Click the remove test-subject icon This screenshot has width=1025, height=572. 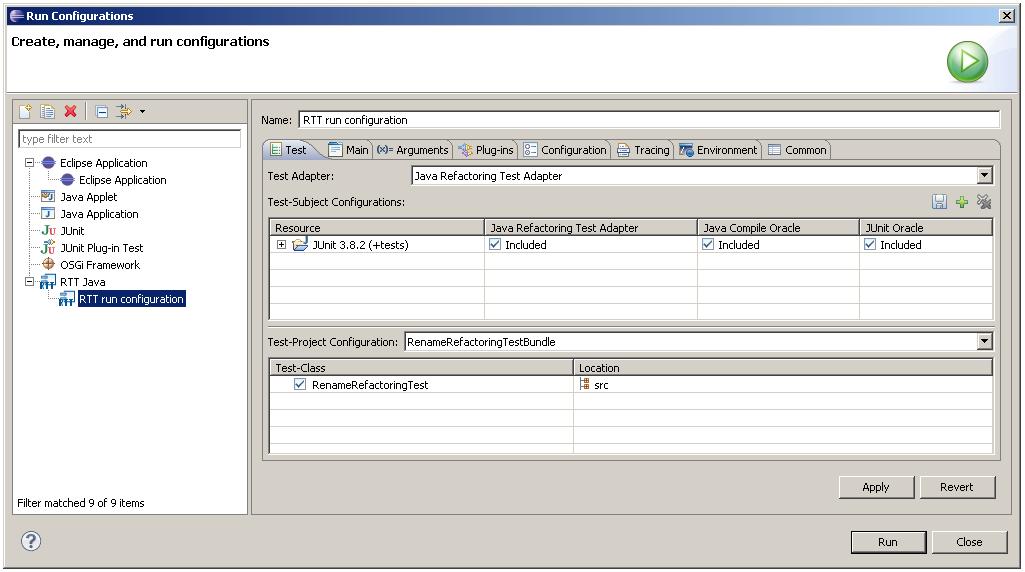coord(984,202)
